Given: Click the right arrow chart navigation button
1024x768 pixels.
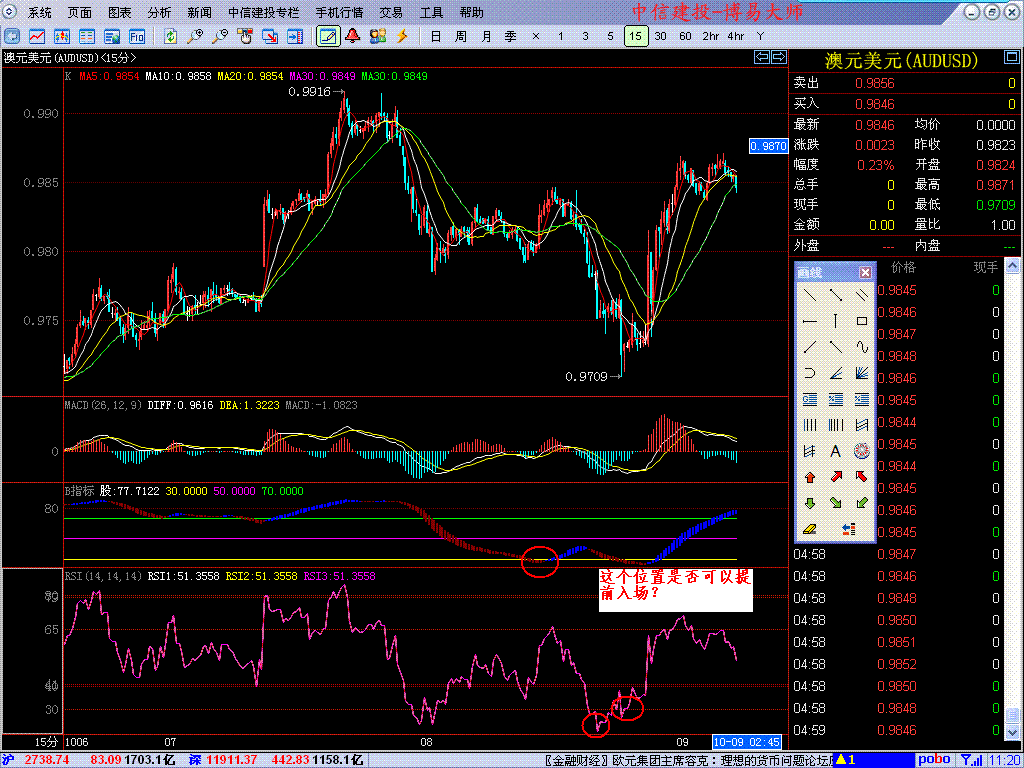Looking at the screenshot, I should pos(778,57).
